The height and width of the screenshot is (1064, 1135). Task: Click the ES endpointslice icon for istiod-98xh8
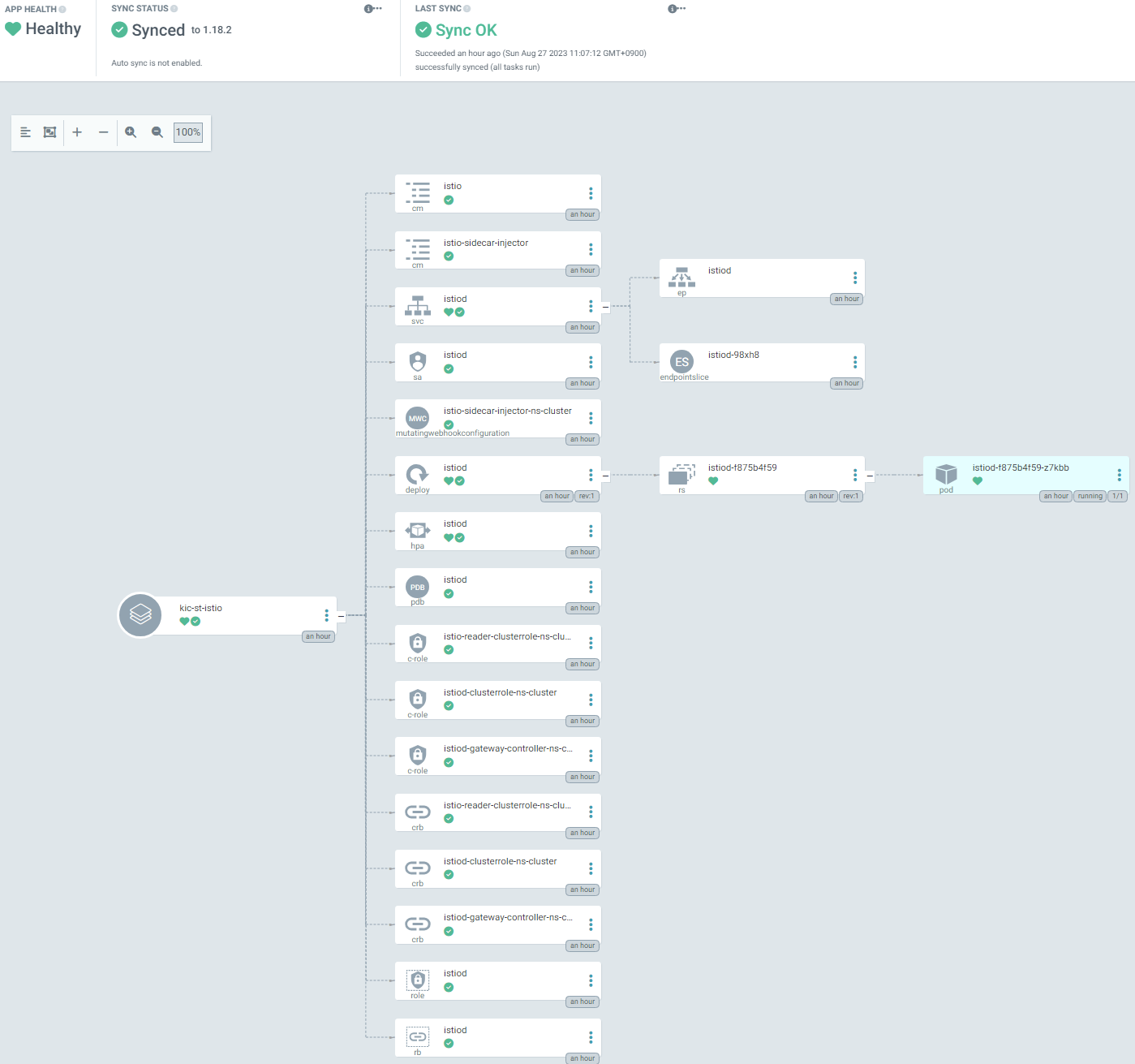click(x=681, y=362)
